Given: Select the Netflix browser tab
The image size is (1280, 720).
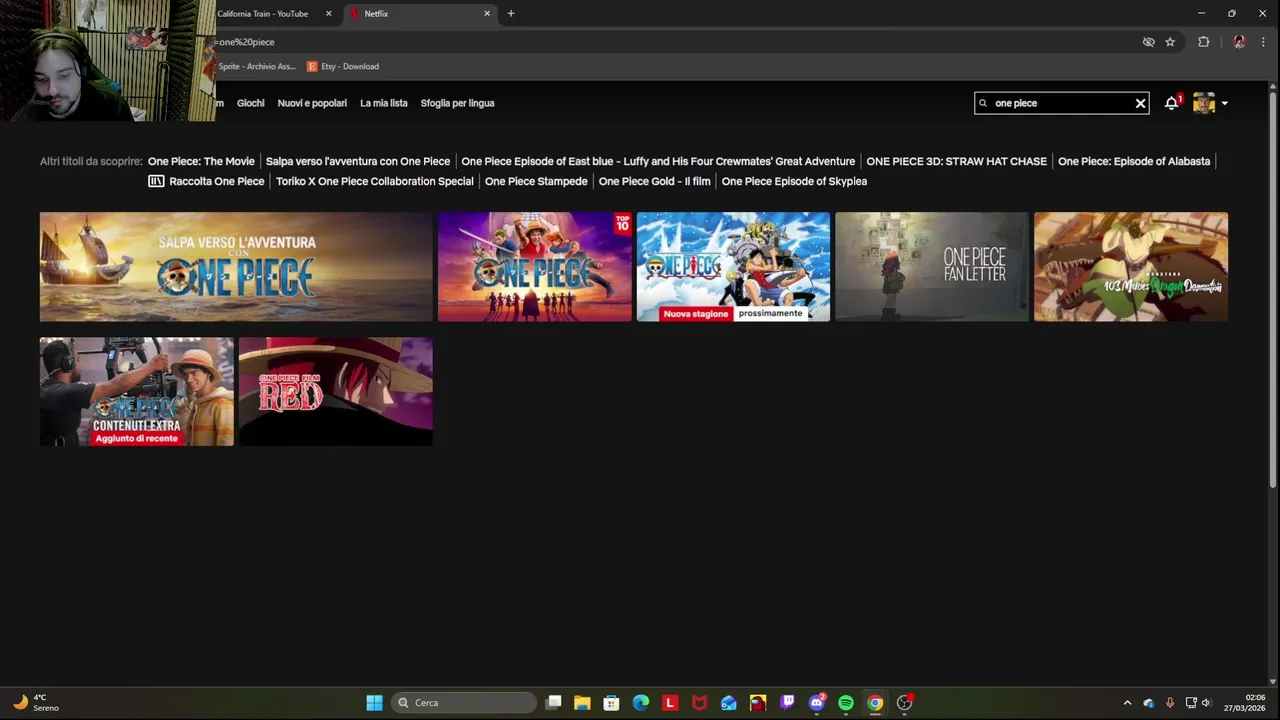Looking at the screenshot, I should click(420, 14).
